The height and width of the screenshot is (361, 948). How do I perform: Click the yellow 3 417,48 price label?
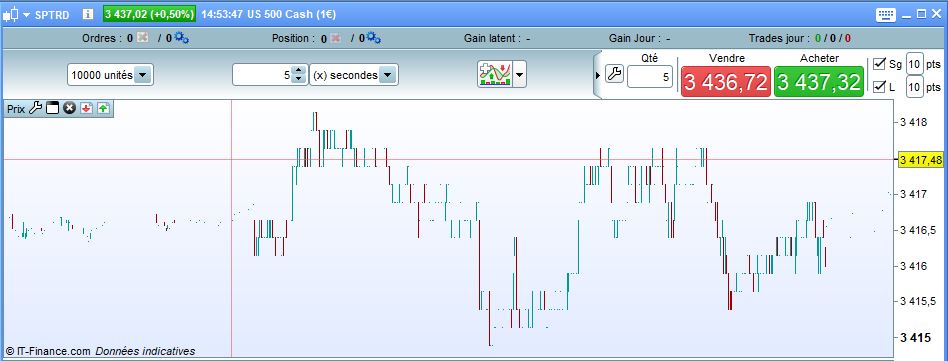[x=921, y=160]
